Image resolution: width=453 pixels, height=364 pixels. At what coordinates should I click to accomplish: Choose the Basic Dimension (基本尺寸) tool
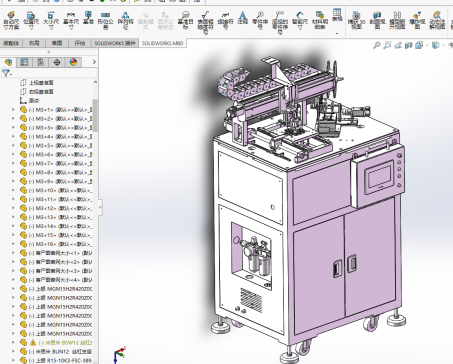coord(71,20)
